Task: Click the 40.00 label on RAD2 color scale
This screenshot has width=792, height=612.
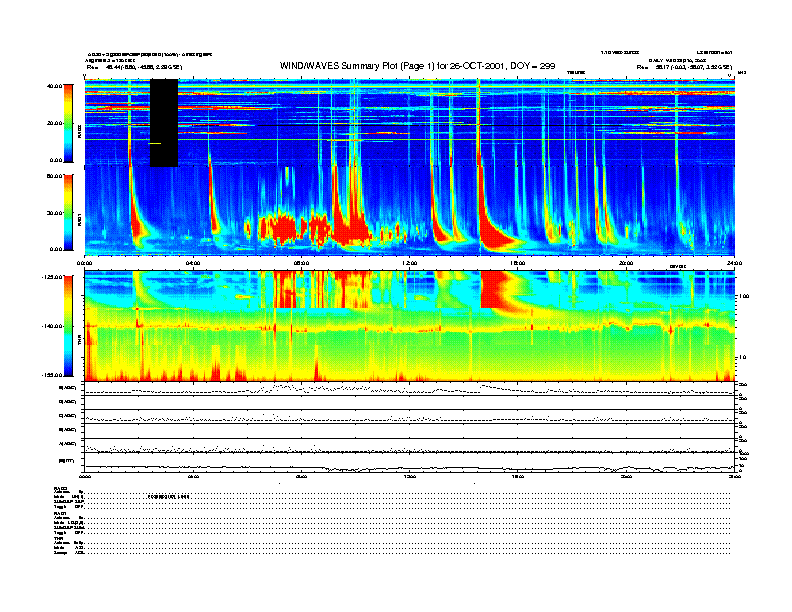Action: click(54, 86)
